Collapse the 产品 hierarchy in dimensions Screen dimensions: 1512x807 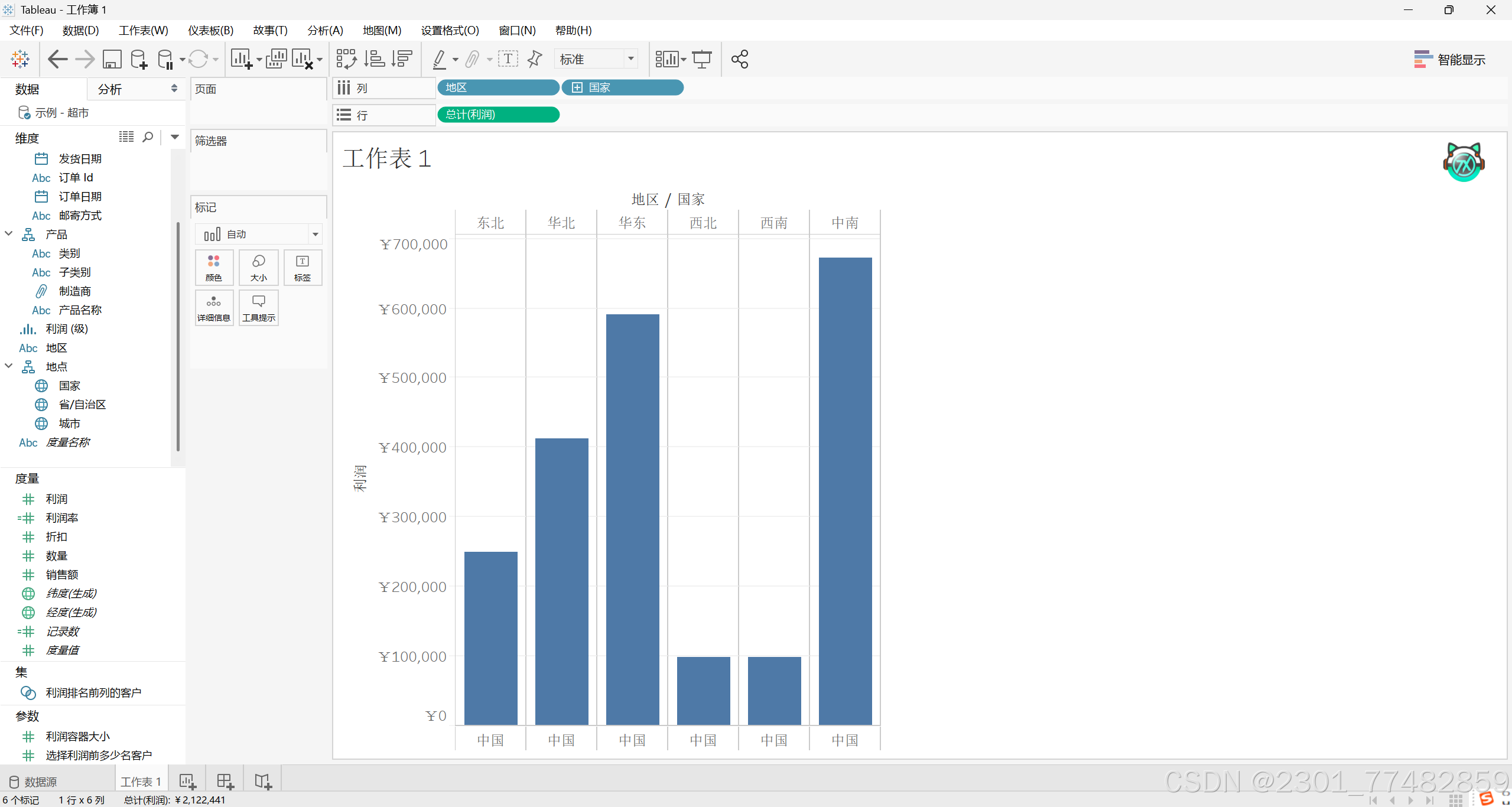click(x=9, y=234)
